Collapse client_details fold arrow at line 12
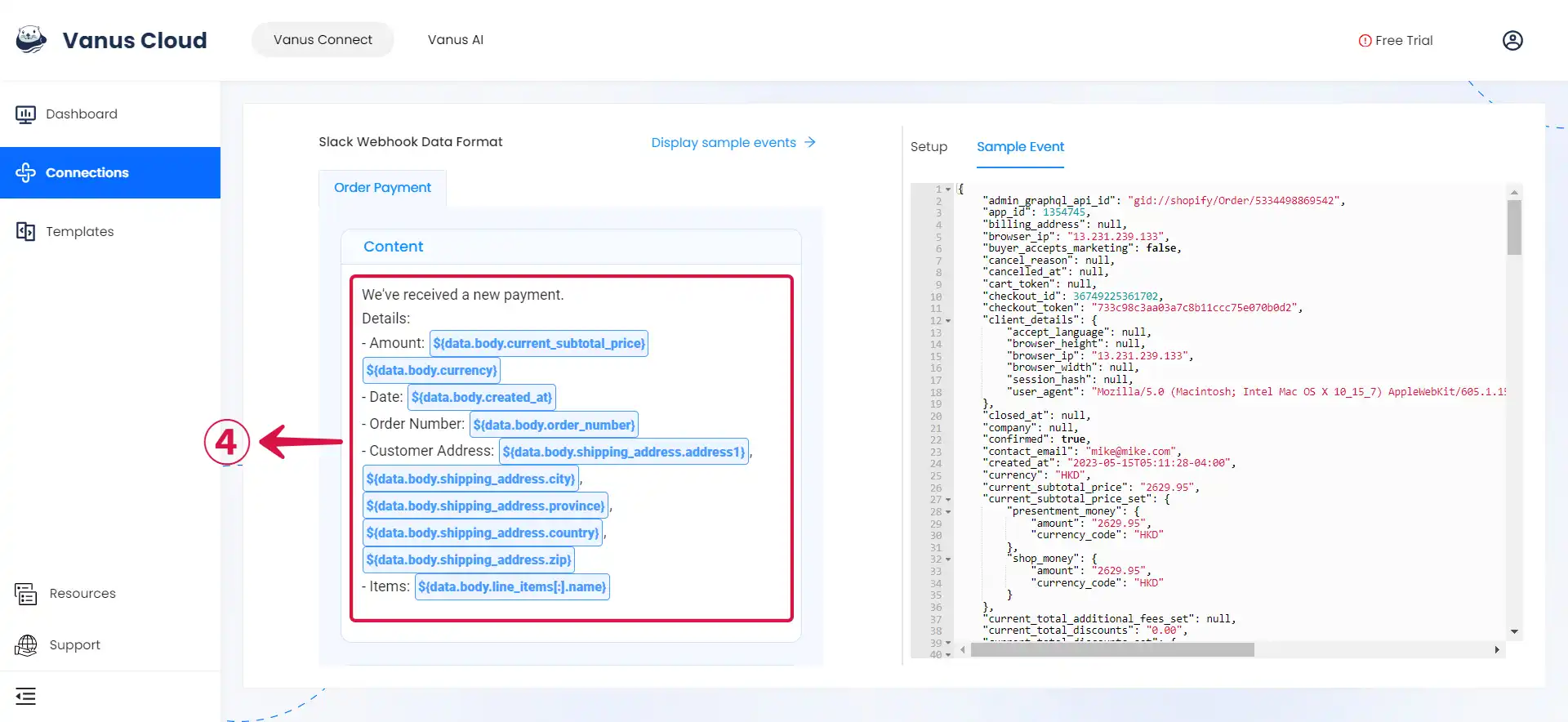Viewport: 1568px width, 722px height. pyautogui.click(x=948, y=321)
